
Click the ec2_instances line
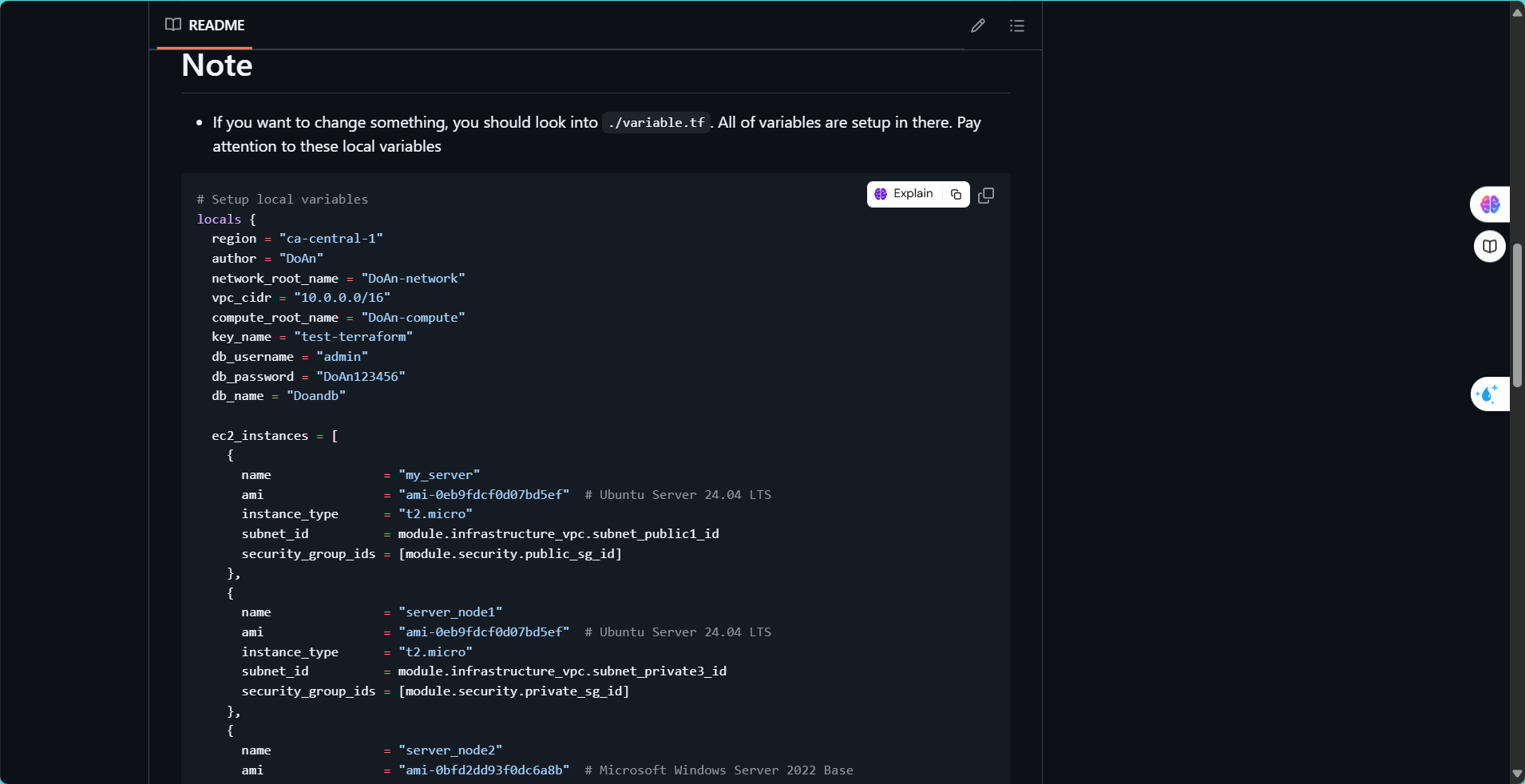275,435
